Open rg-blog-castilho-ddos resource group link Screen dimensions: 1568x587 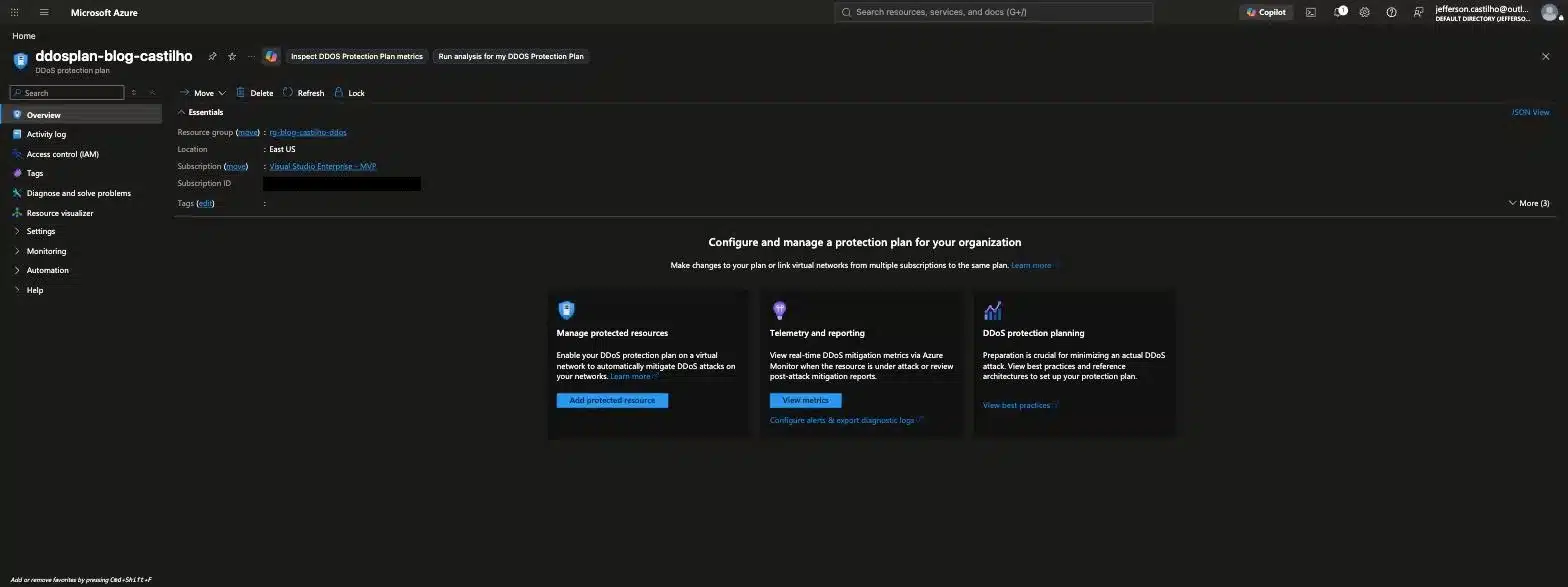[x=308, y=132]
